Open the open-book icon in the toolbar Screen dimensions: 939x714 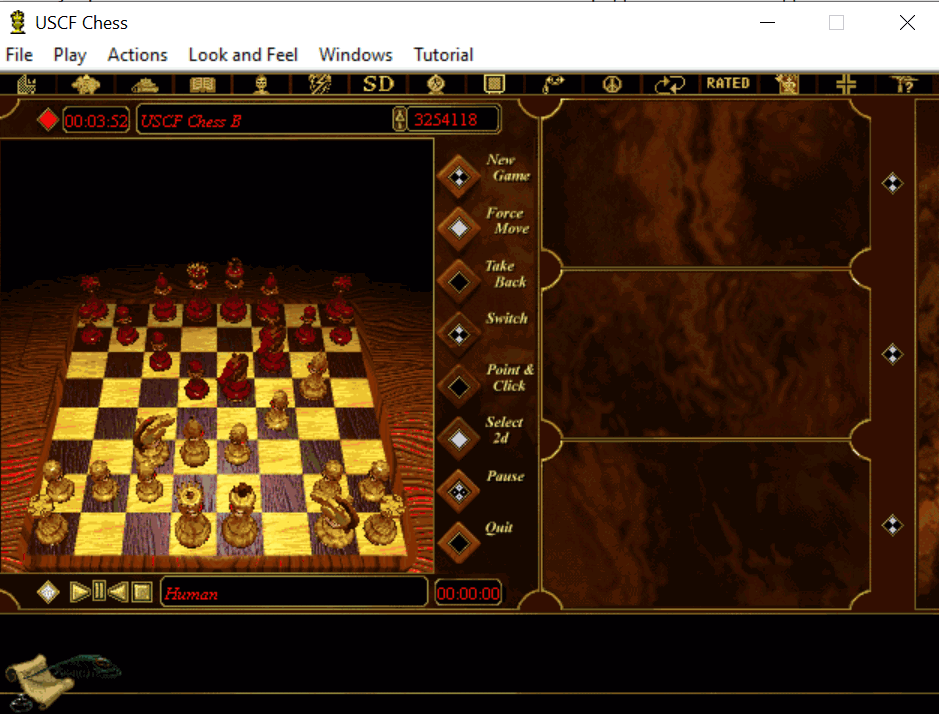click(x=202, y=84)
